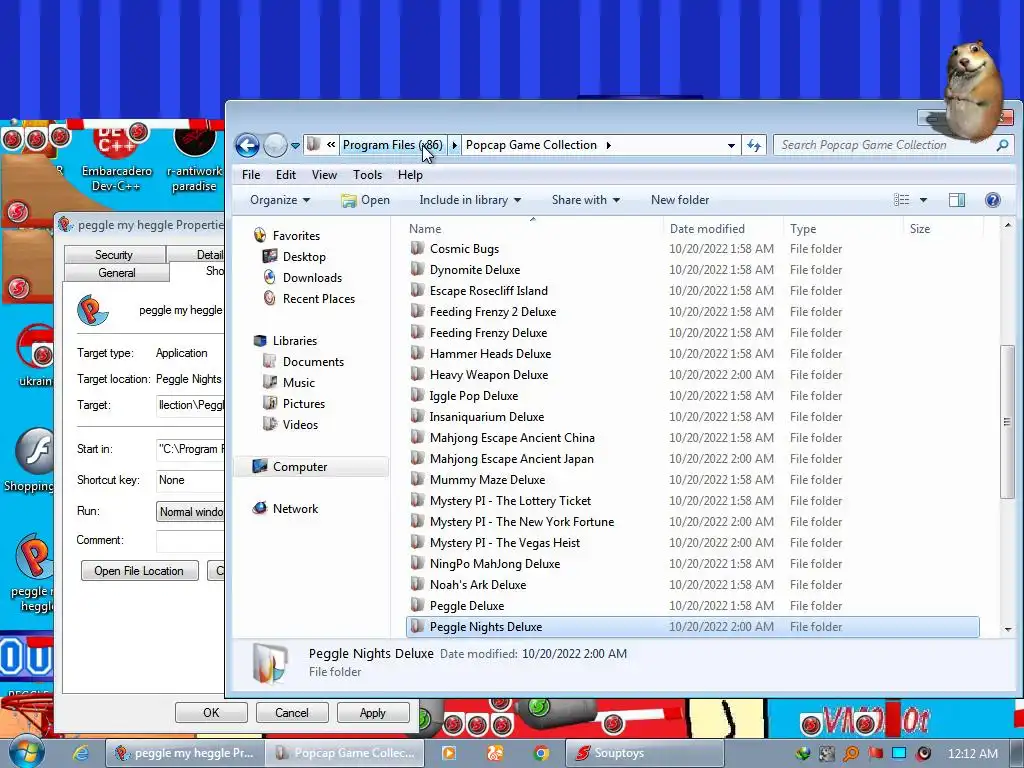Screen dimensions: 1024x768
Task: Click the blue Help question mark icon
Action: pyautogui.click(x=993, y=200)
